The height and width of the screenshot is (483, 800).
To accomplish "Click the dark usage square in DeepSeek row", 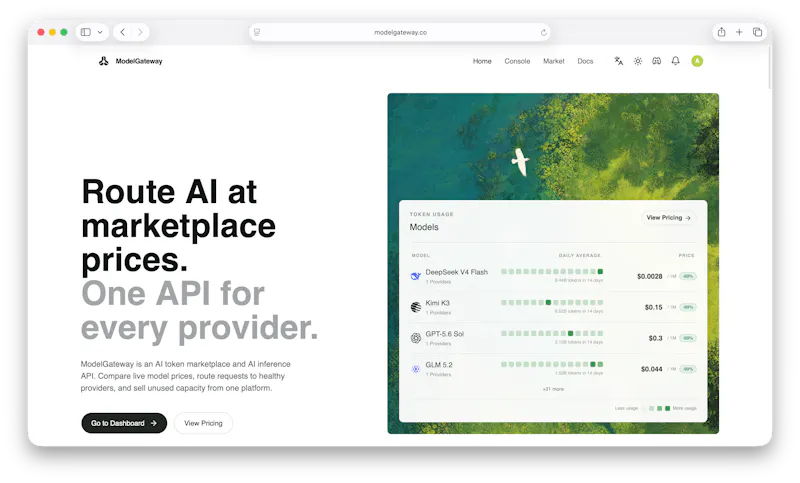I will point(600,272).
